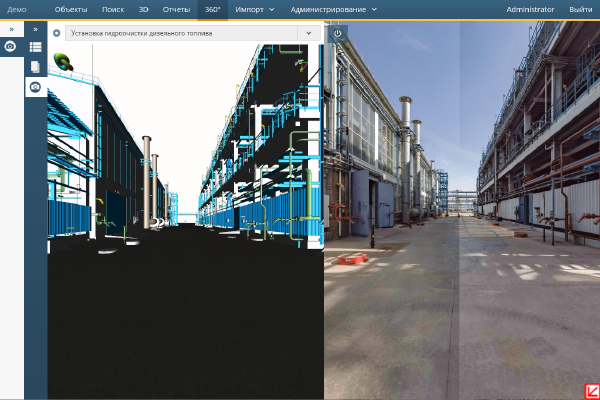Open the Администрирование dropdown menu
Image resolution: width=600 pixels, height=400 pixels.
(x=333, y=9)
